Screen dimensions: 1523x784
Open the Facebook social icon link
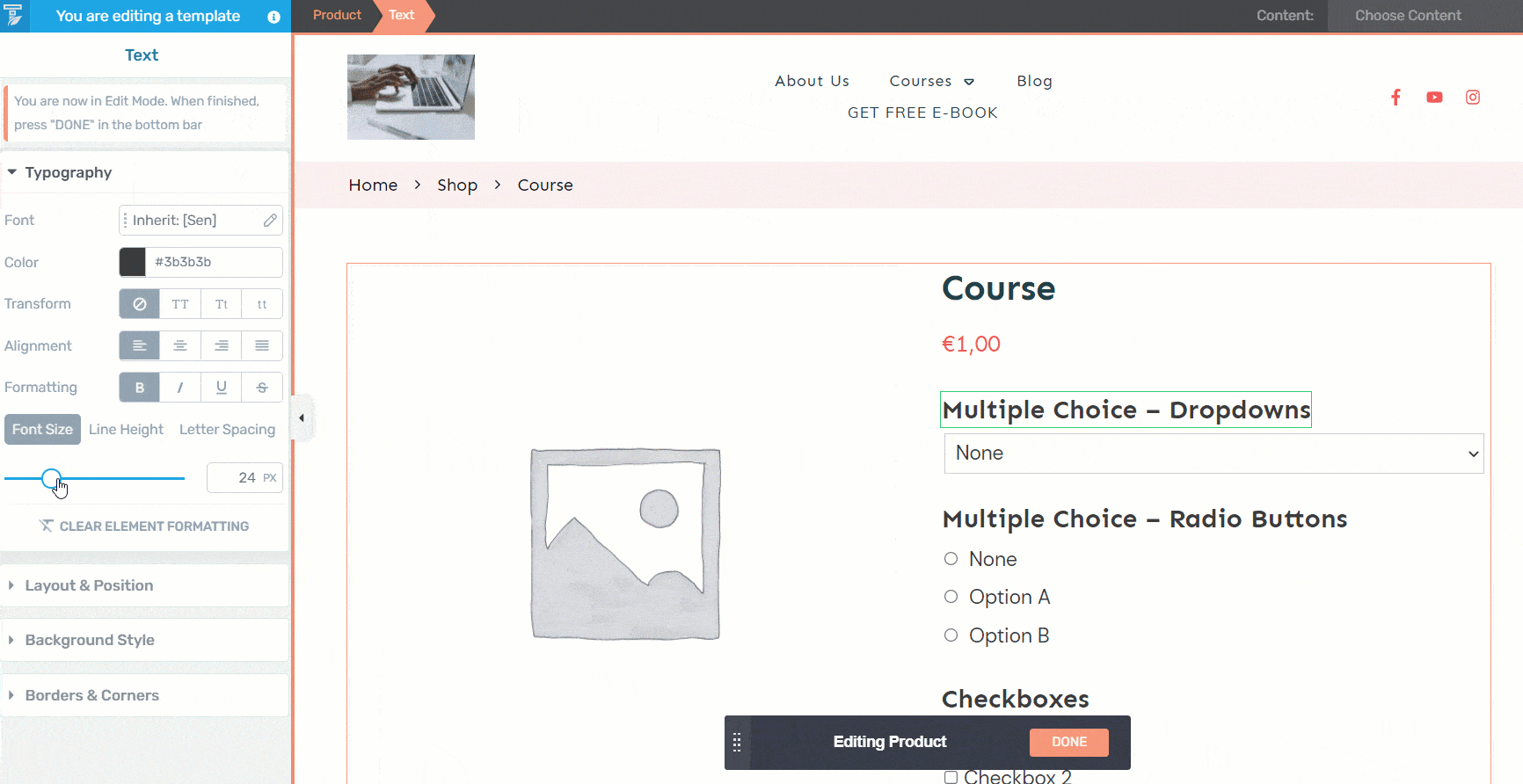(1395, 98)
